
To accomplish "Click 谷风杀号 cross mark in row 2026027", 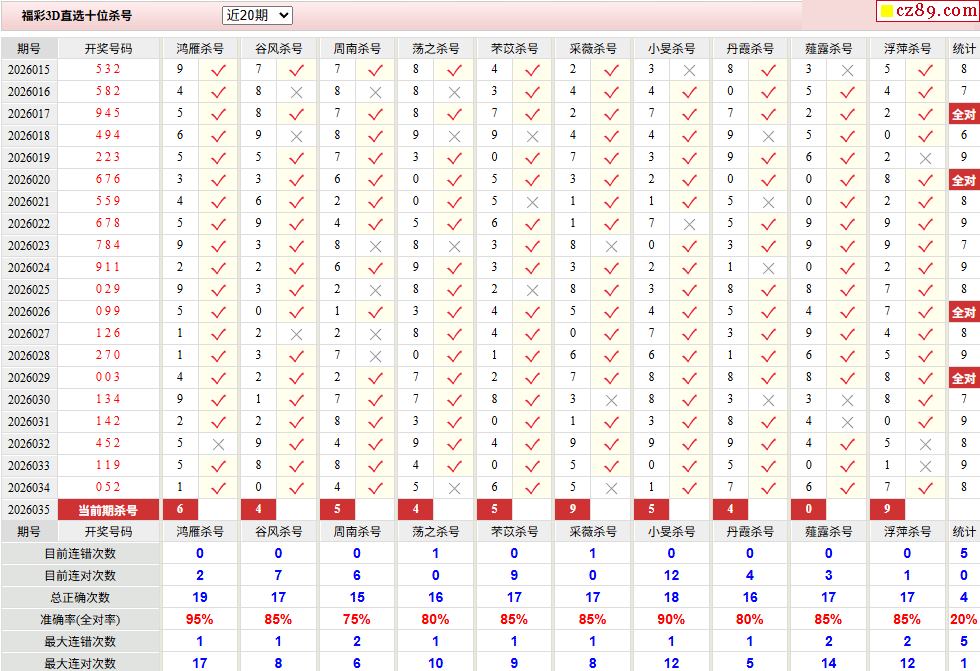I will tap(297, 335).
